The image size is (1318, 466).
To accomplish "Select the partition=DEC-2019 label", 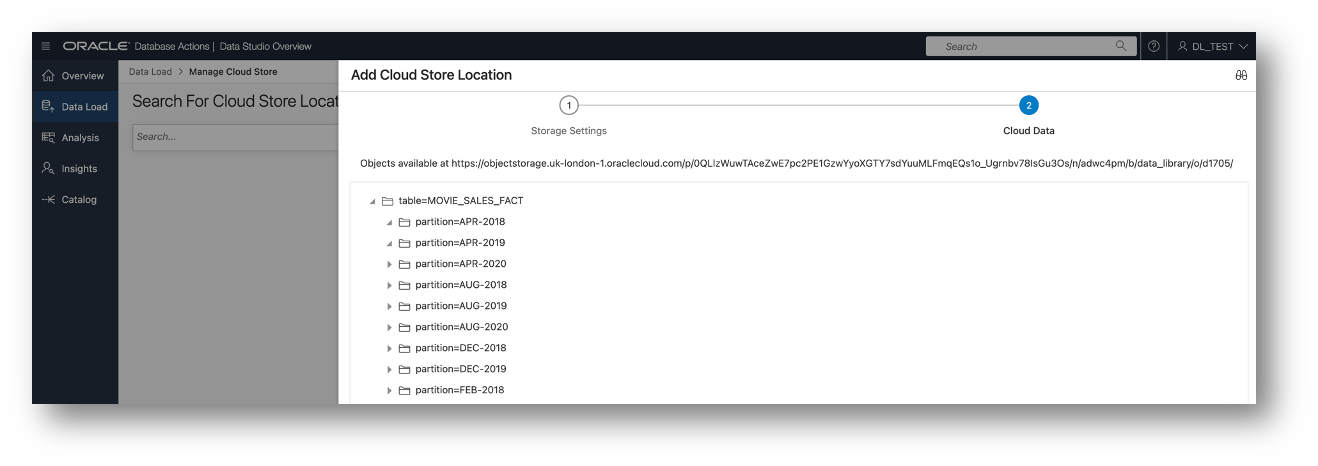I will pyautogui.click(x=461, y=369).
